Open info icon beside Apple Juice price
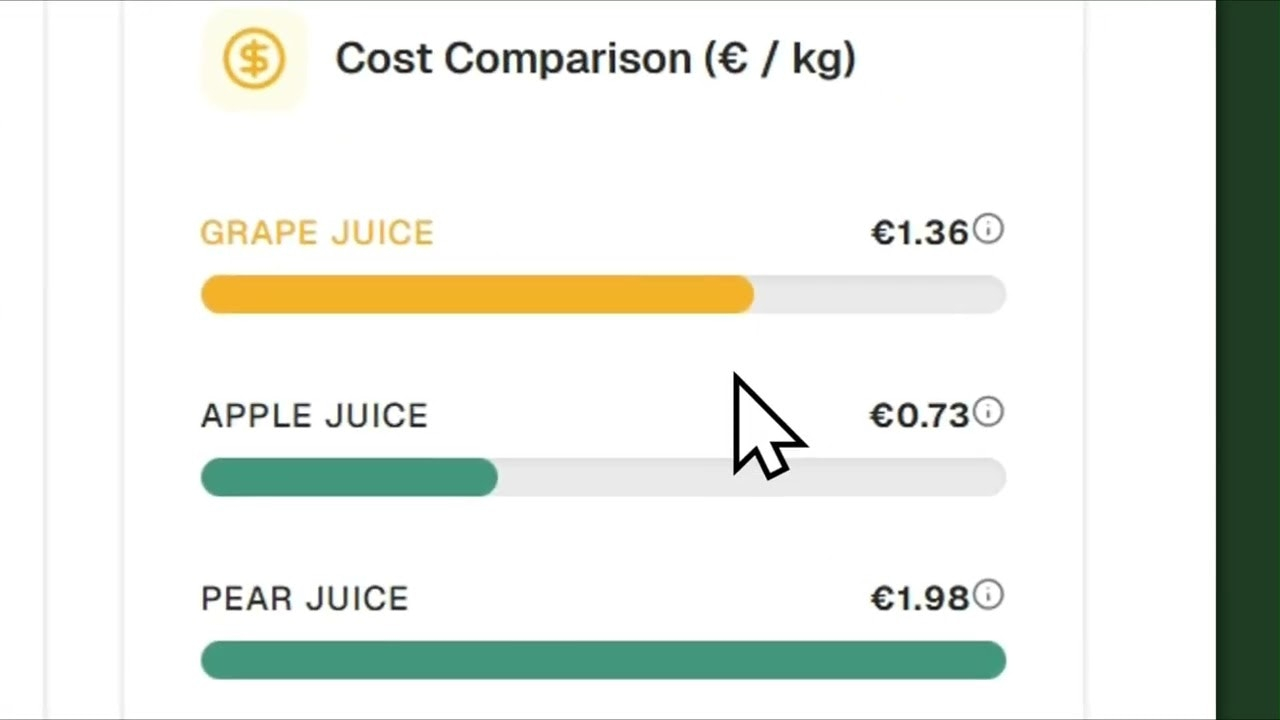Image resolution: width=1280 pixels, height=720 pixels. pos(988,412)
